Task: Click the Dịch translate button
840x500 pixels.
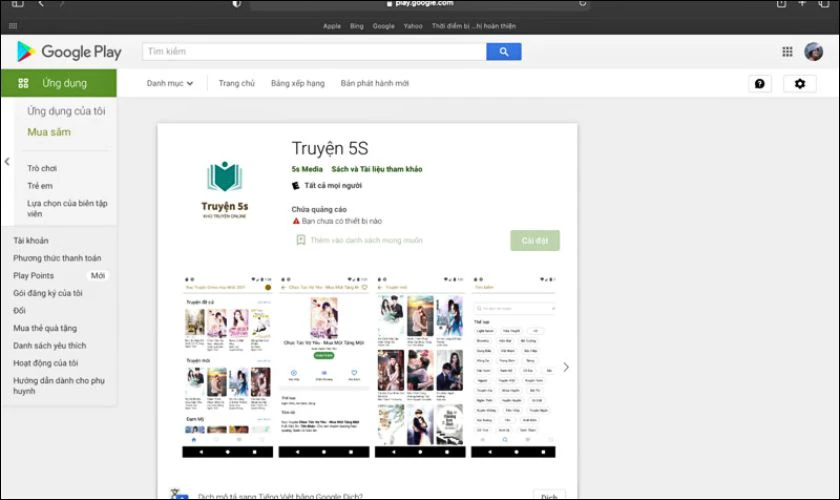Action: tap(549, 496)
